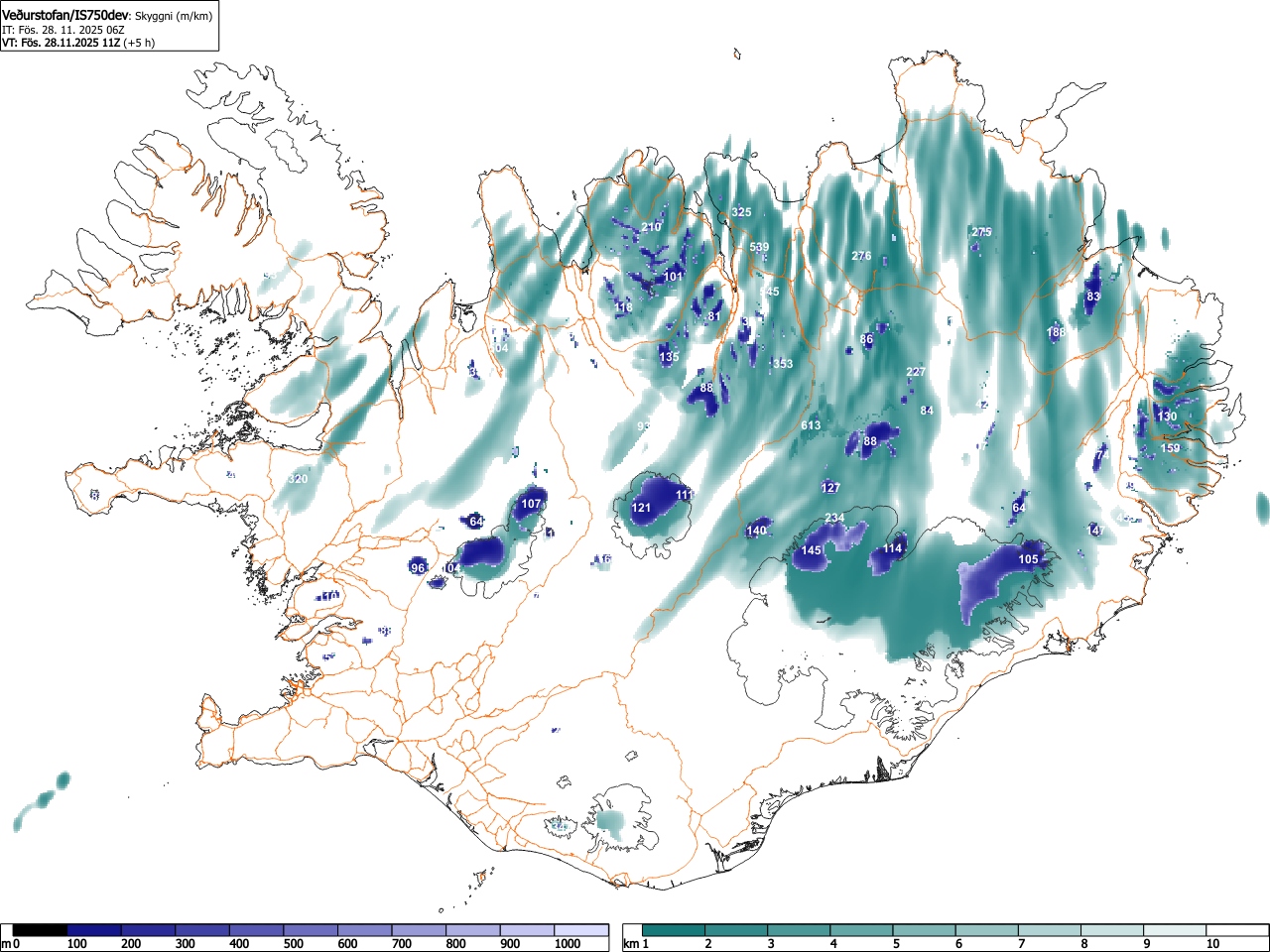Click the 234 label on the map
This screenshot has width=1270, height=952.
click(835, 519)
